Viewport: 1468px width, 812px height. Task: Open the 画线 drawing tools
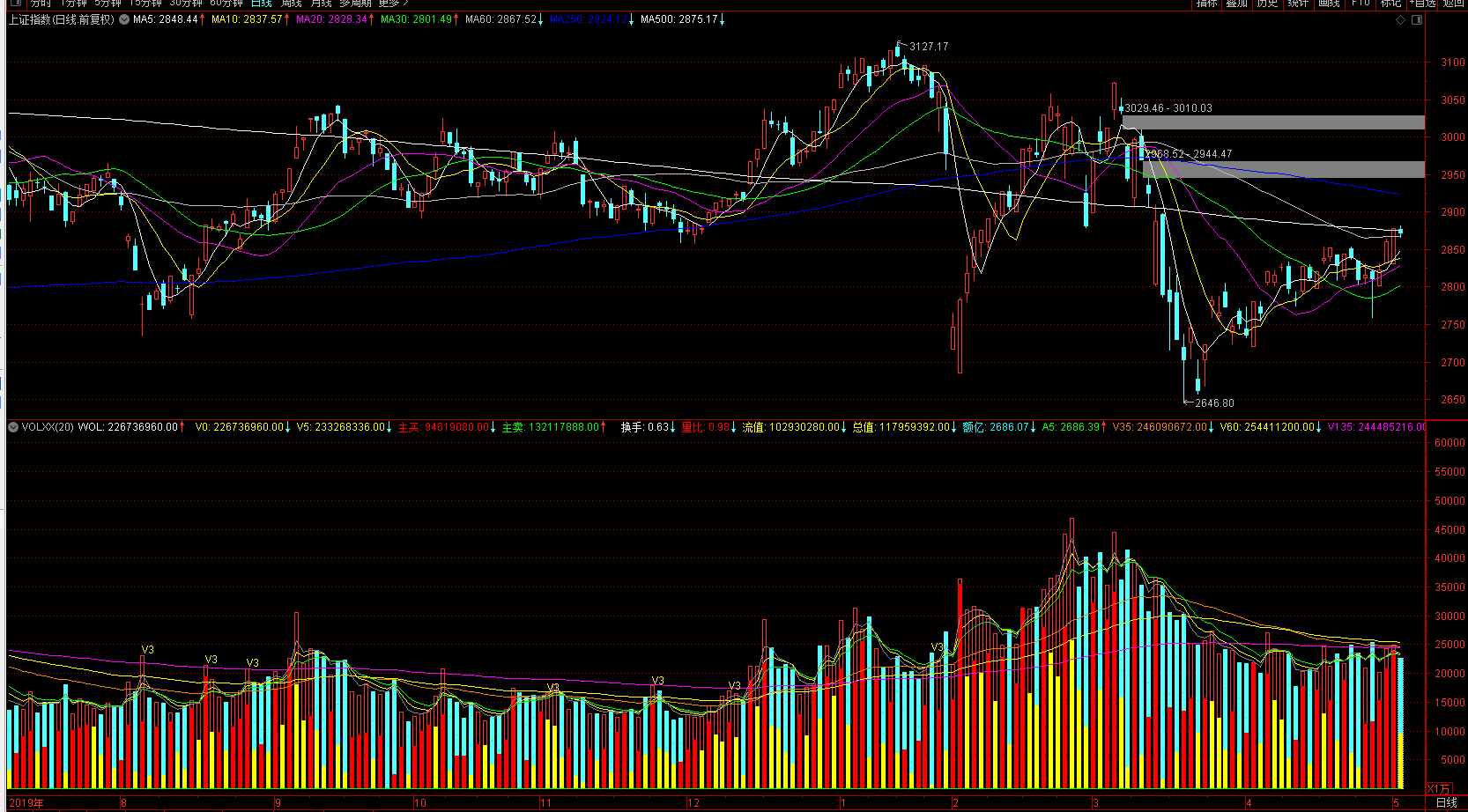click(1329, 4)
